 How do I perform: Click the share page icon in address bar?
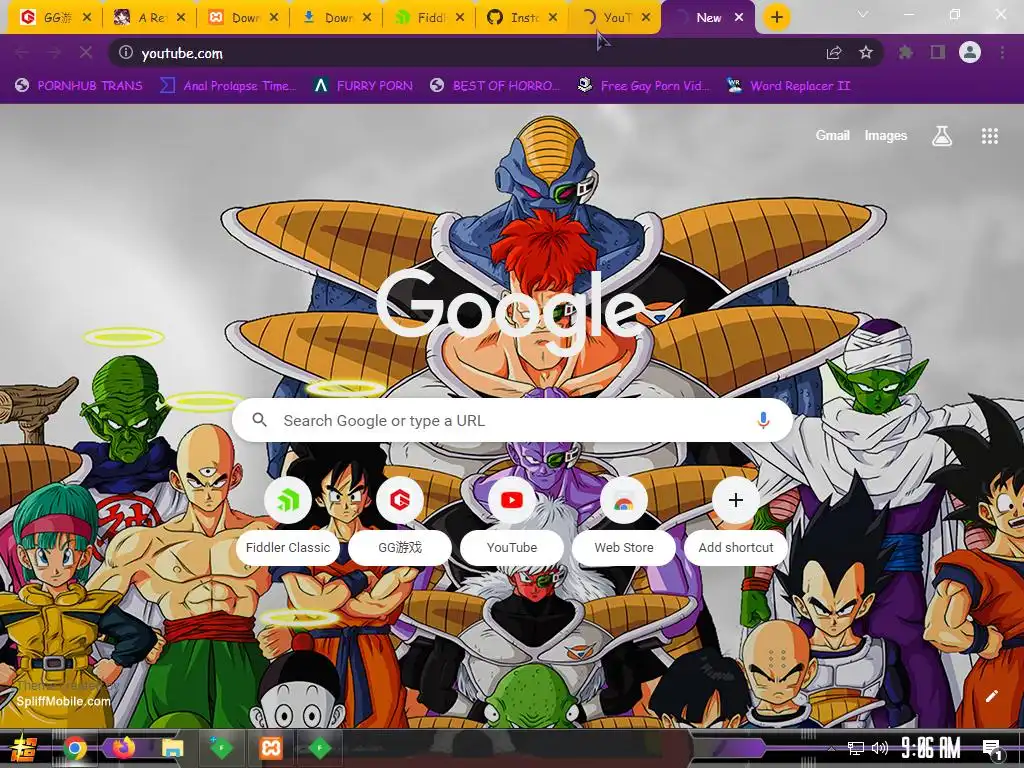tap(834, 52)
